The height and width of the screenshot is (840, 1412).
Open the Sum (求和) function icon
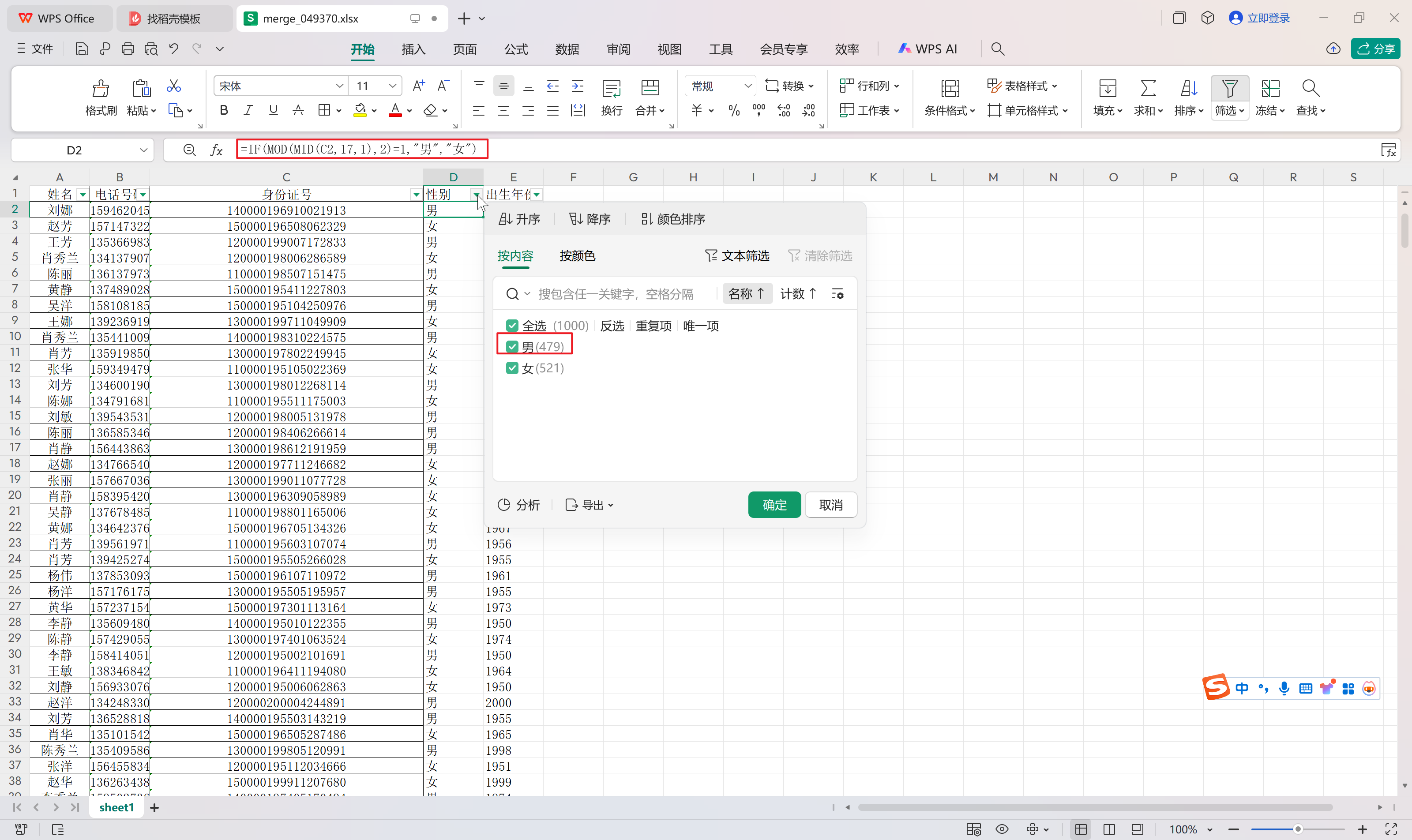tap(1148, 89)
